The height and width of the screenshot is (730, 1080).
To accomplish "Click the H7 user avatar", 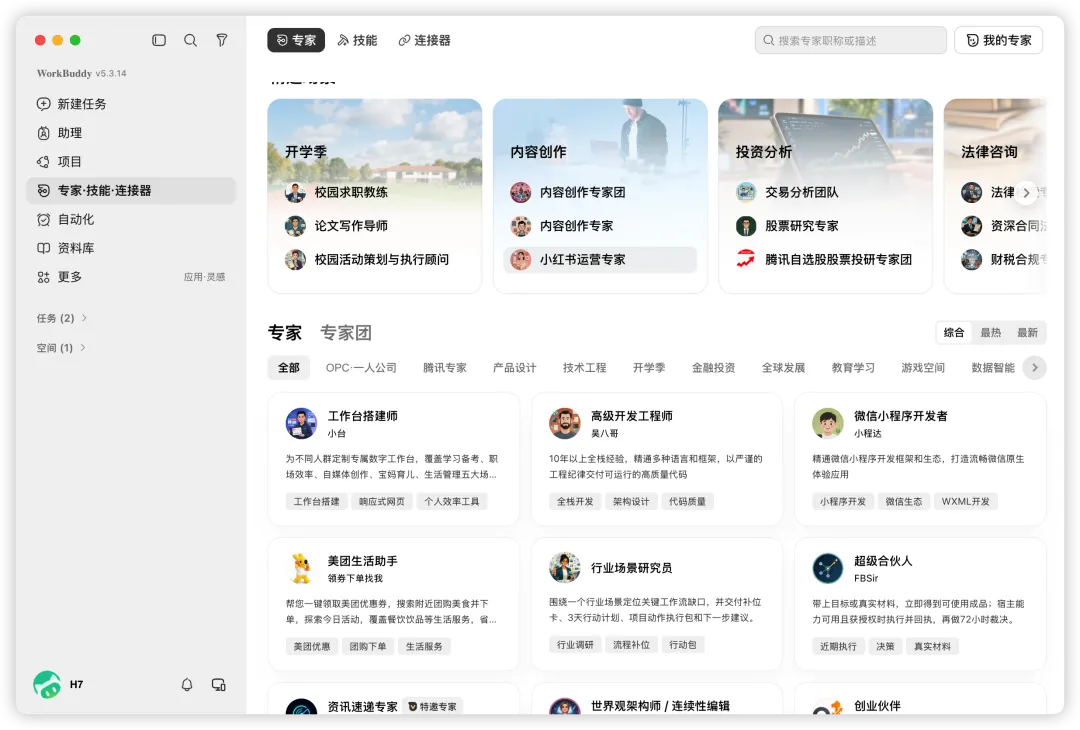I will click(47, 685).
